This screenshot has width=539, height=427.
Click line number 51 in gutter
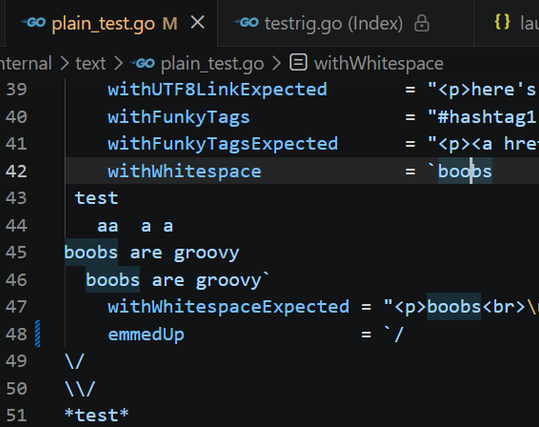pos(16,415)
